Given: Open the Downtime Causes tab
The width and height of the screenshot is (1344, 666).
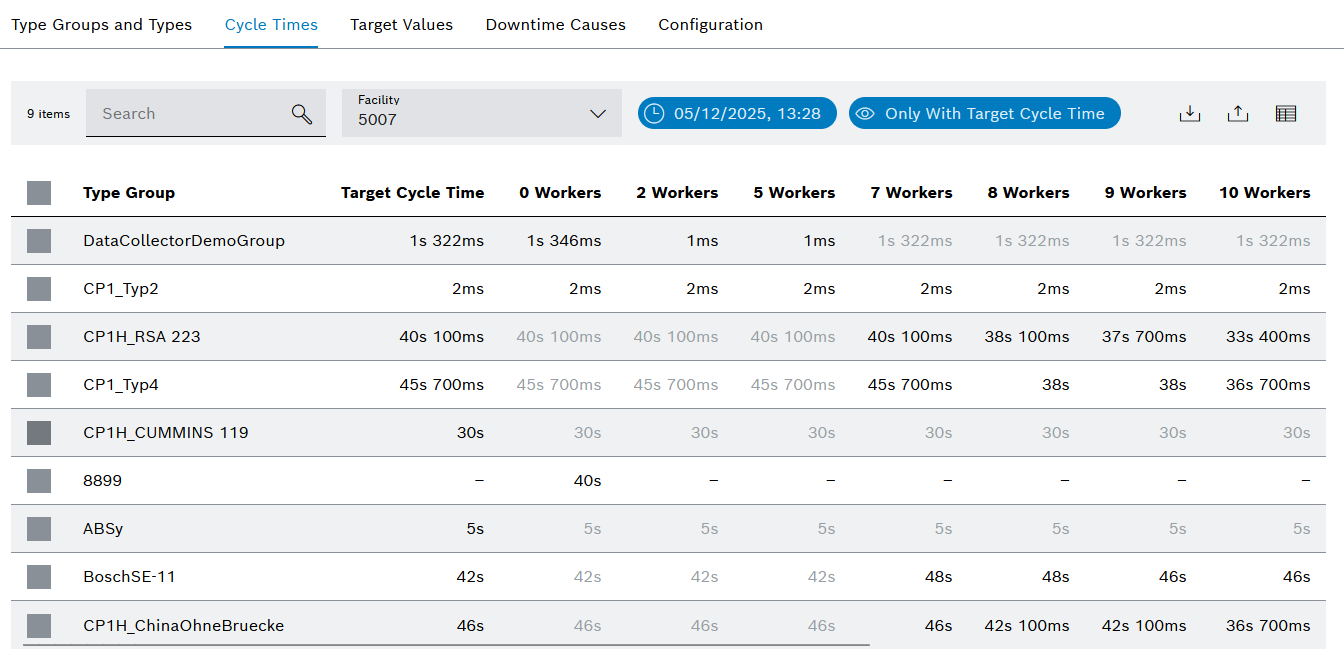Looking at the screenshot, I should pos(555,25).
